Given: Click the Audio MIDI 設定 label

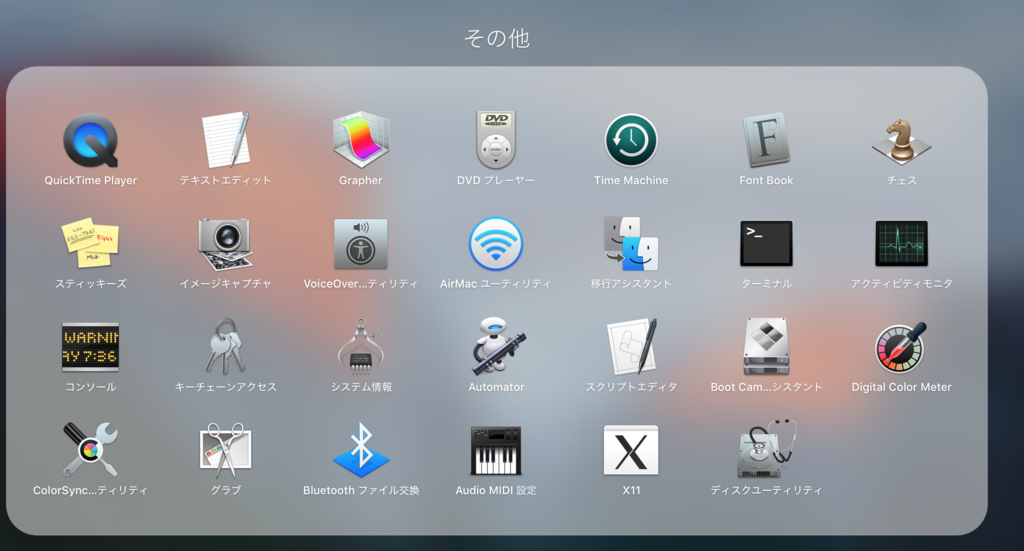Looking at the screenshot, I should coord(496,490).
